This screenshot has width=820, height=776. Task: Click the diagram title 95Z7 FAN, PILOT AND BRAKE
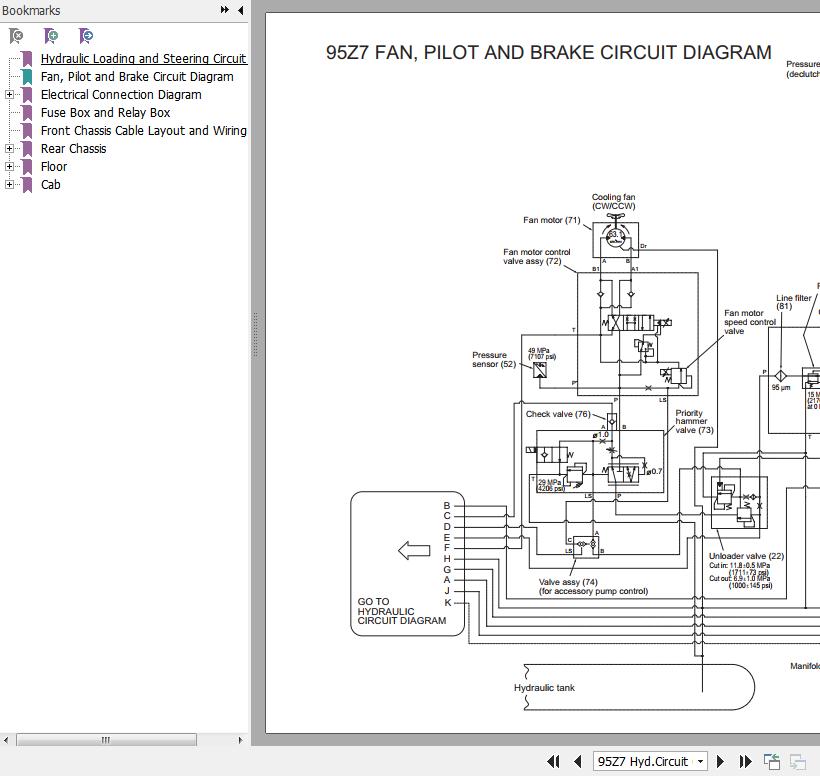pos(549,52)
